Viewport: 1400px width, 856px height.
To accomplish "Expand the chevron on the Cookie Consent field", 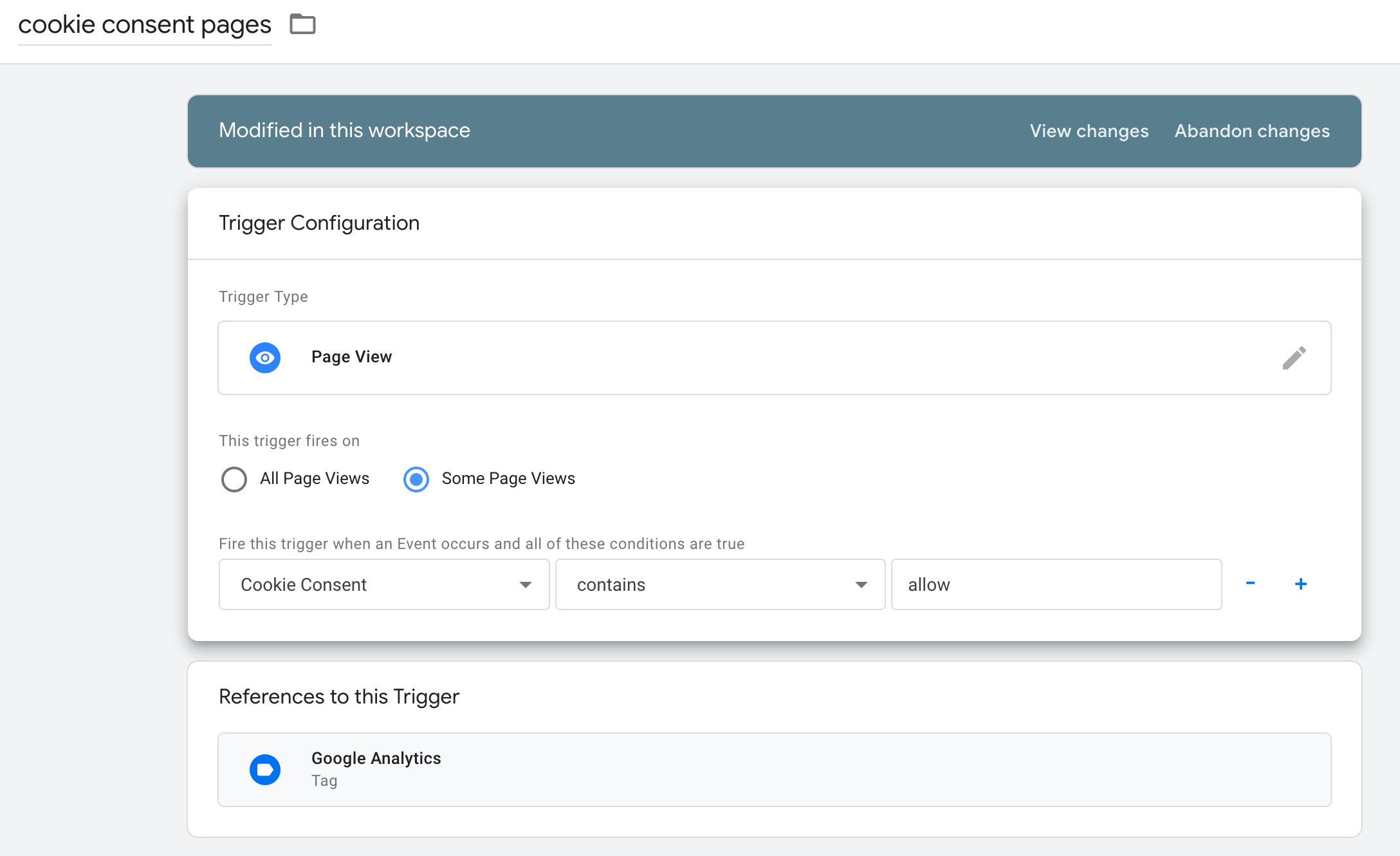I will 526,584.
